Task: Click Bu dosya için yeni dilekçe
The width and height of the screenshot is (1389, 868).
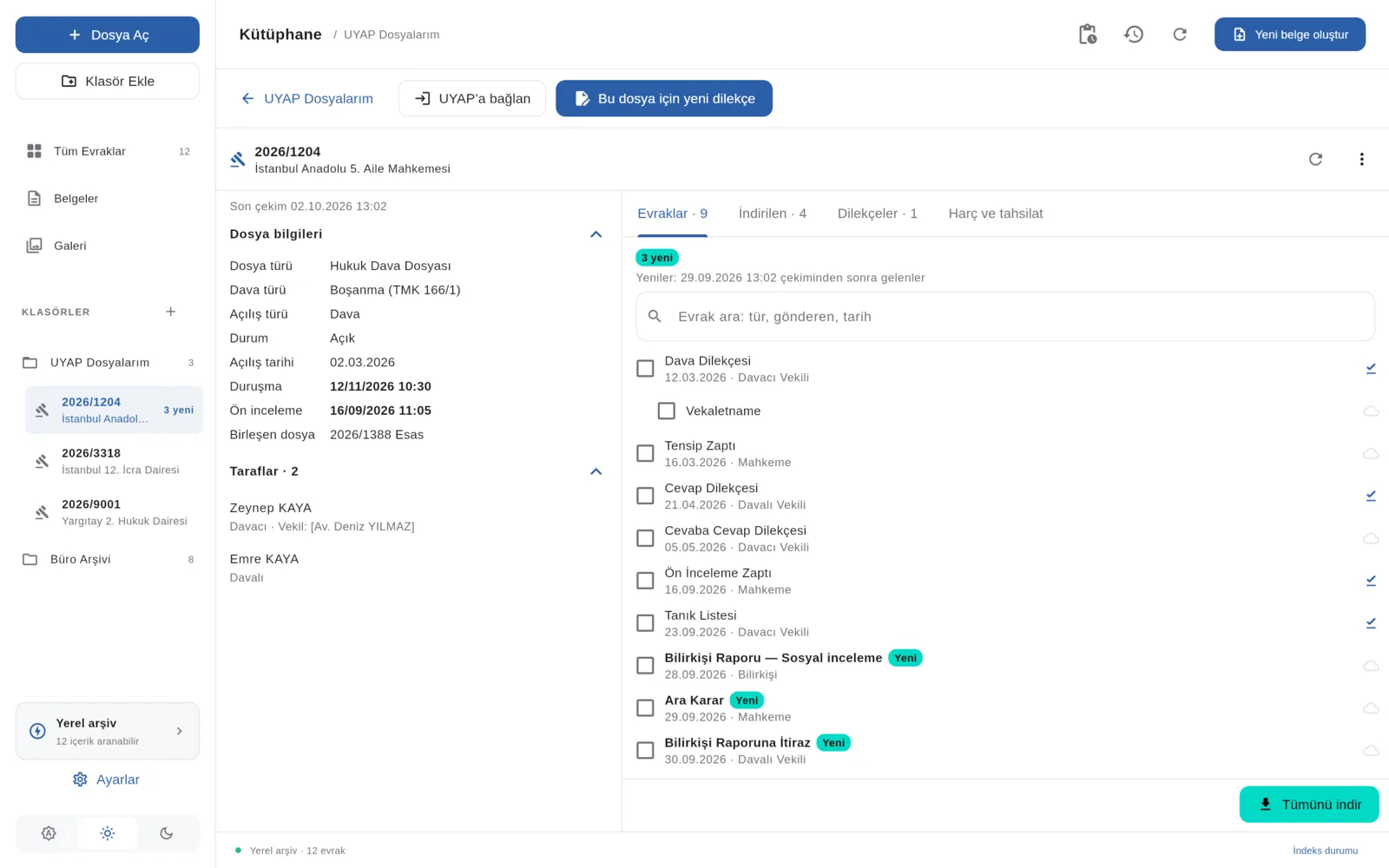Action: click(664, 99)
